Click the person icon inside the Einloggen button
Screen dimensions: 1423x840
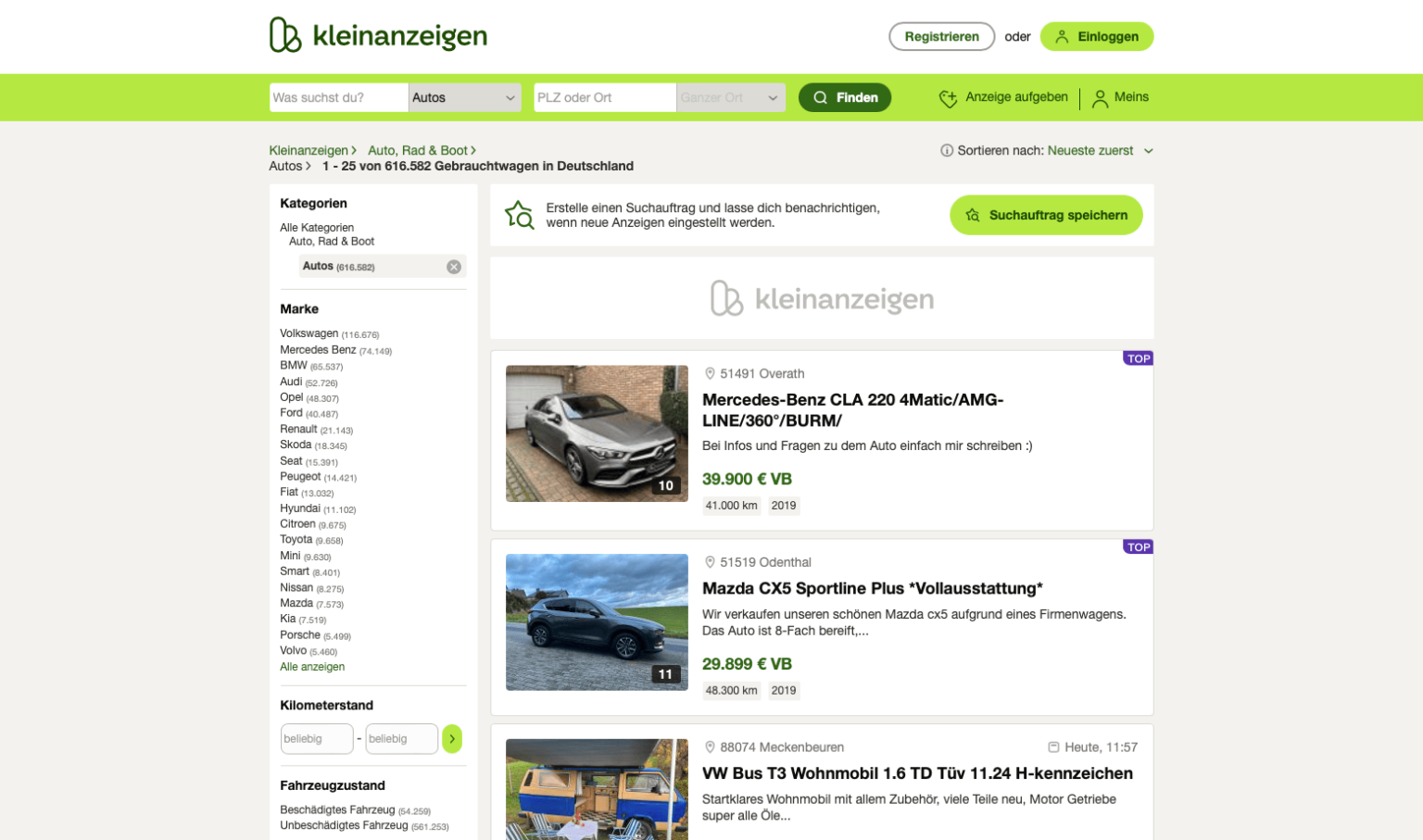tap(1061, 36)
